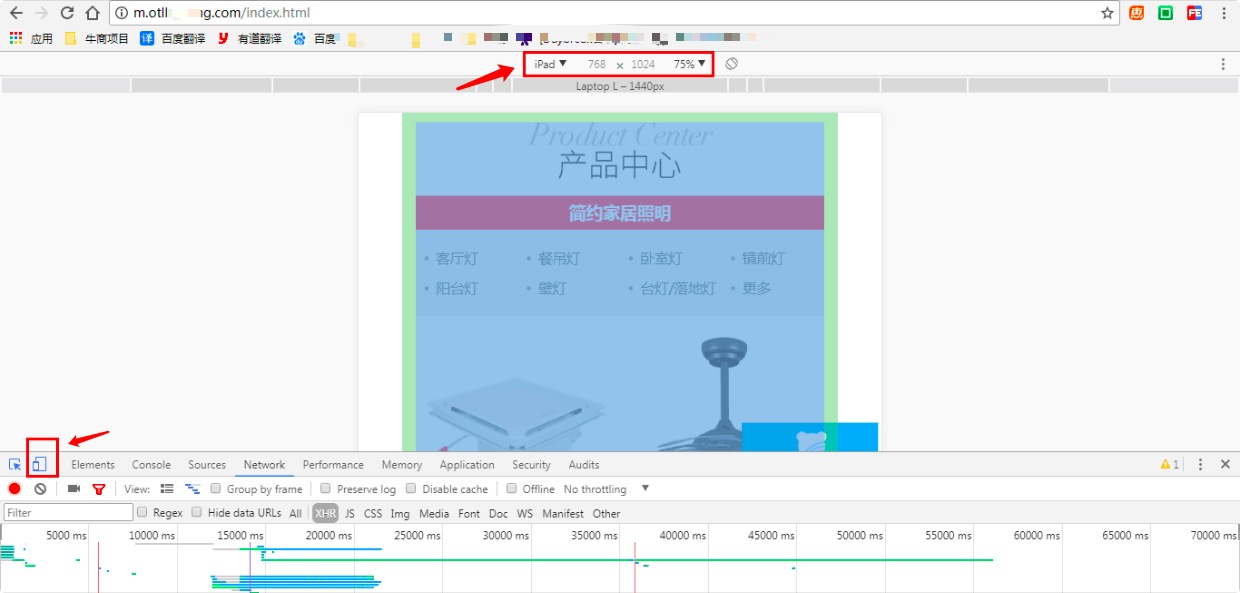Image resolution: width=1240 pixels, height=593 pixels.
Task: Reload the page with the refresh icon
Action: point(67,13)
